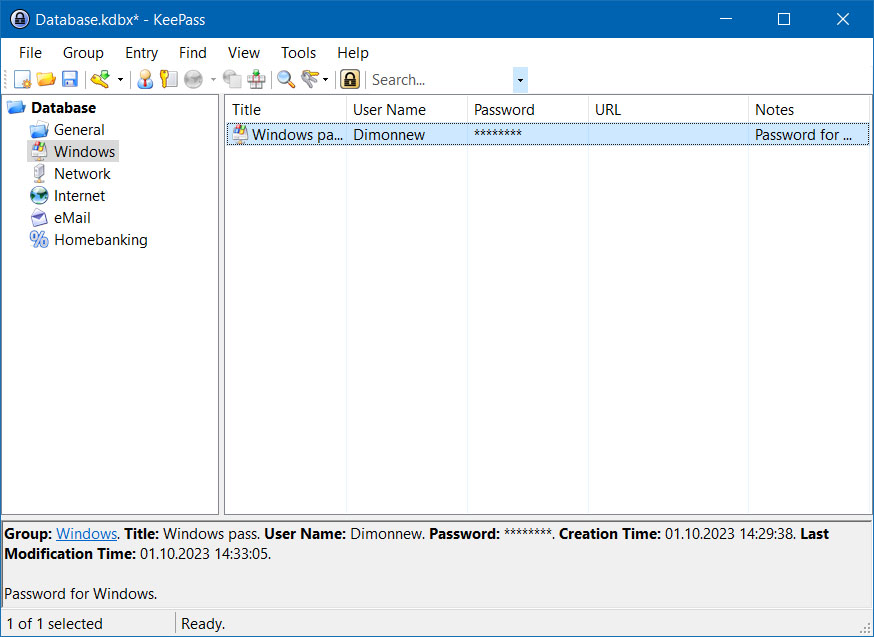Select the Network group in the tree
874x637 pixels.
tap(82, 174)
